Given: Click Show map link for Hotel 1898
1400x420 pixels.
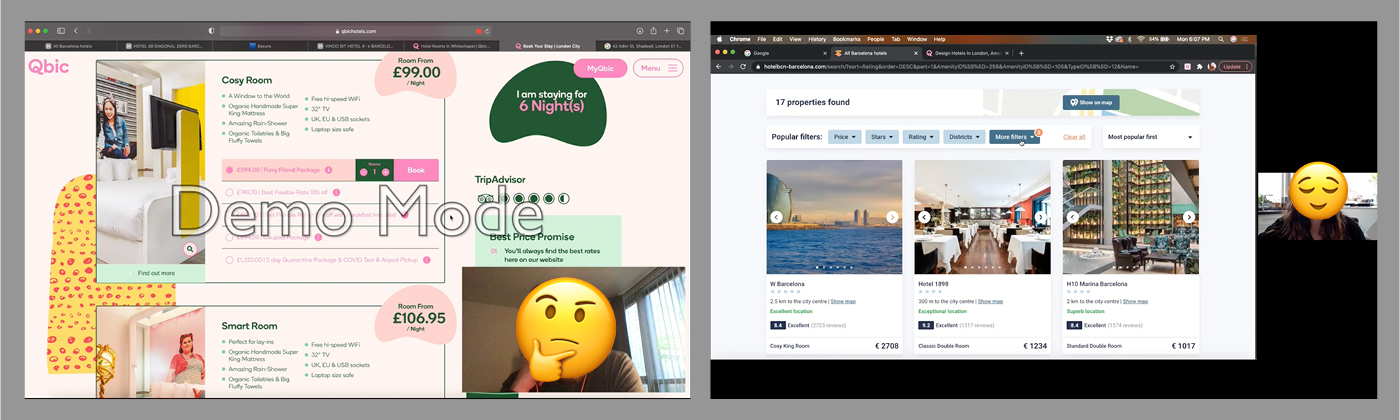Looking at the screenshot, I should point(990,301).
